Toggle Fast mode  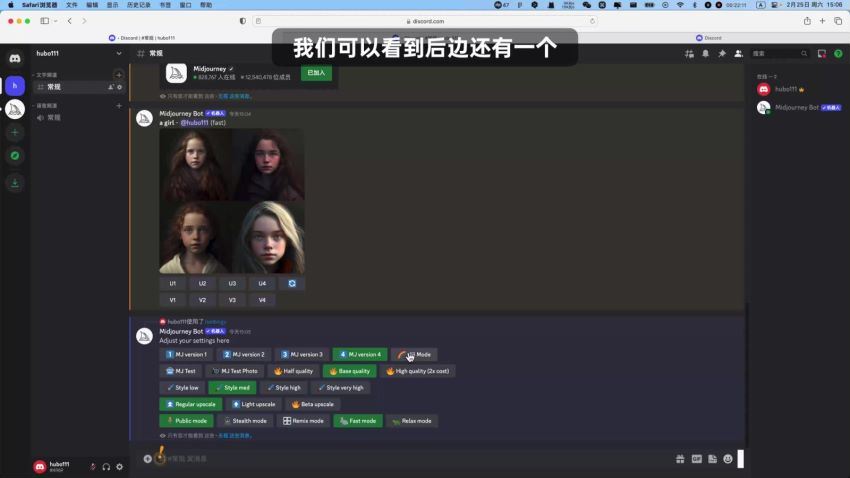358,421
